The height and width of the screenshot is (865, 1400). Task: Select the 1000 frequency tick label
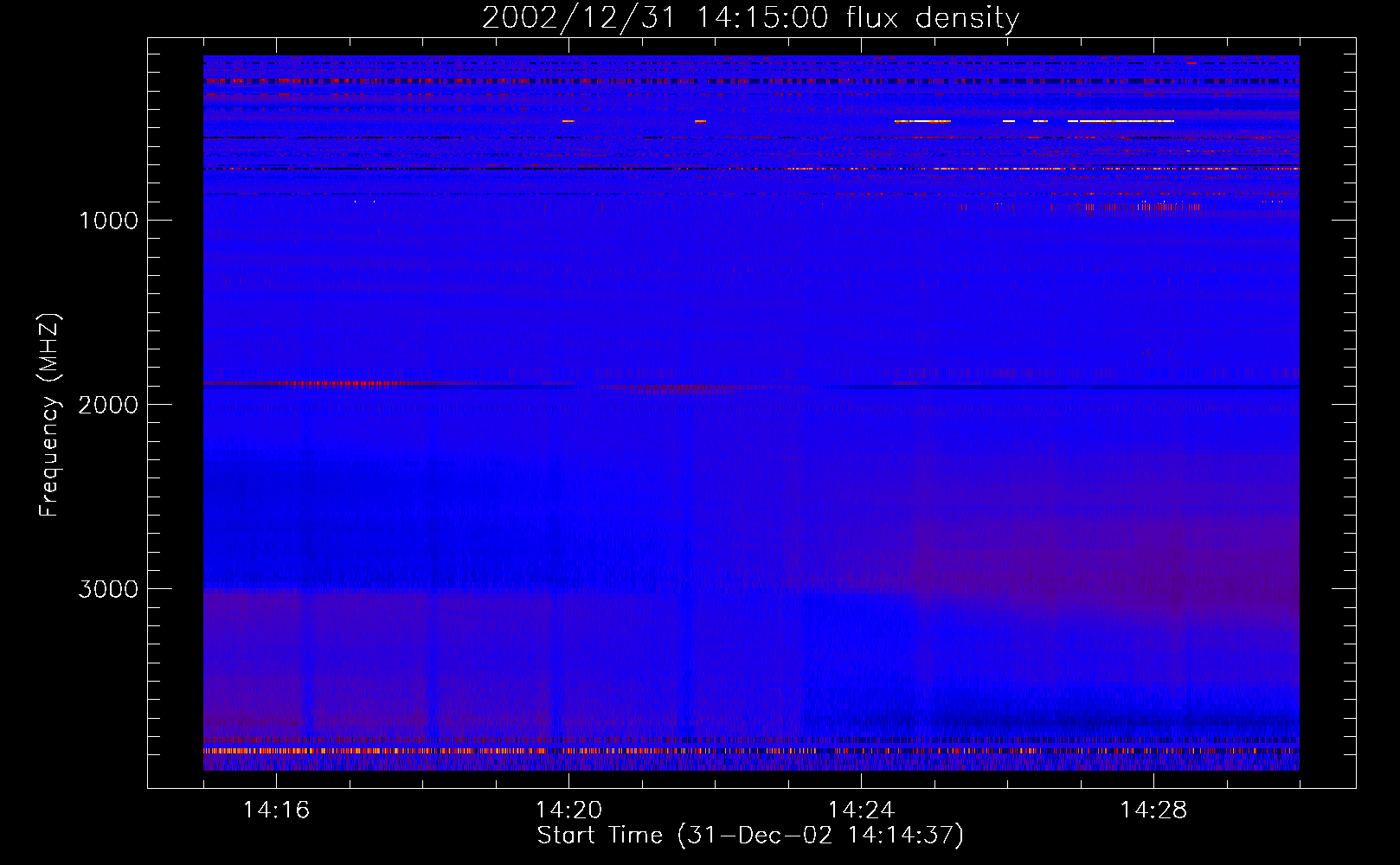coord(109,221)
